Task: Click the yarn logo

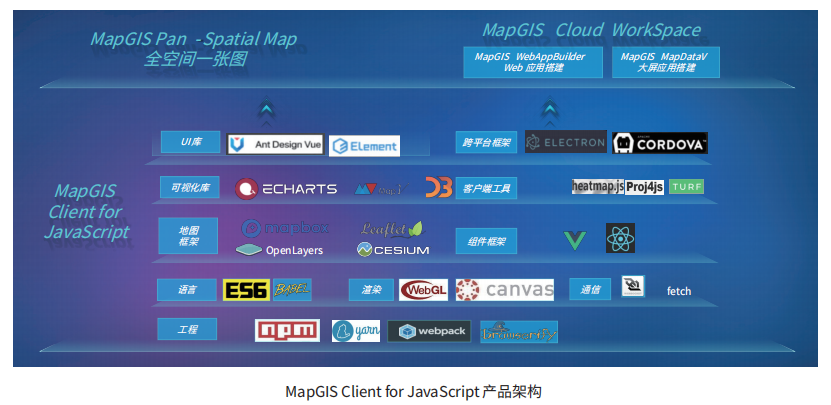Action: (x=356, y=331)
